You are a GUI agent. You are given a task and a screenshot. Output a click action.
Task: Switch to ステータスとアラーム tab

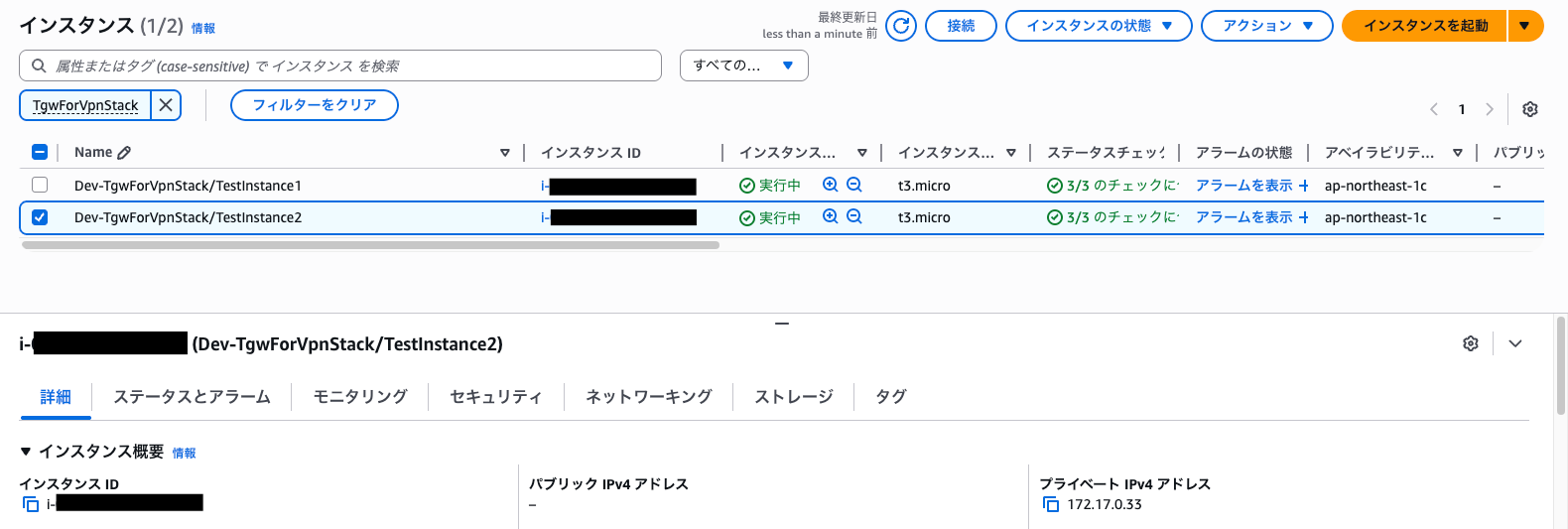[192, 397]
